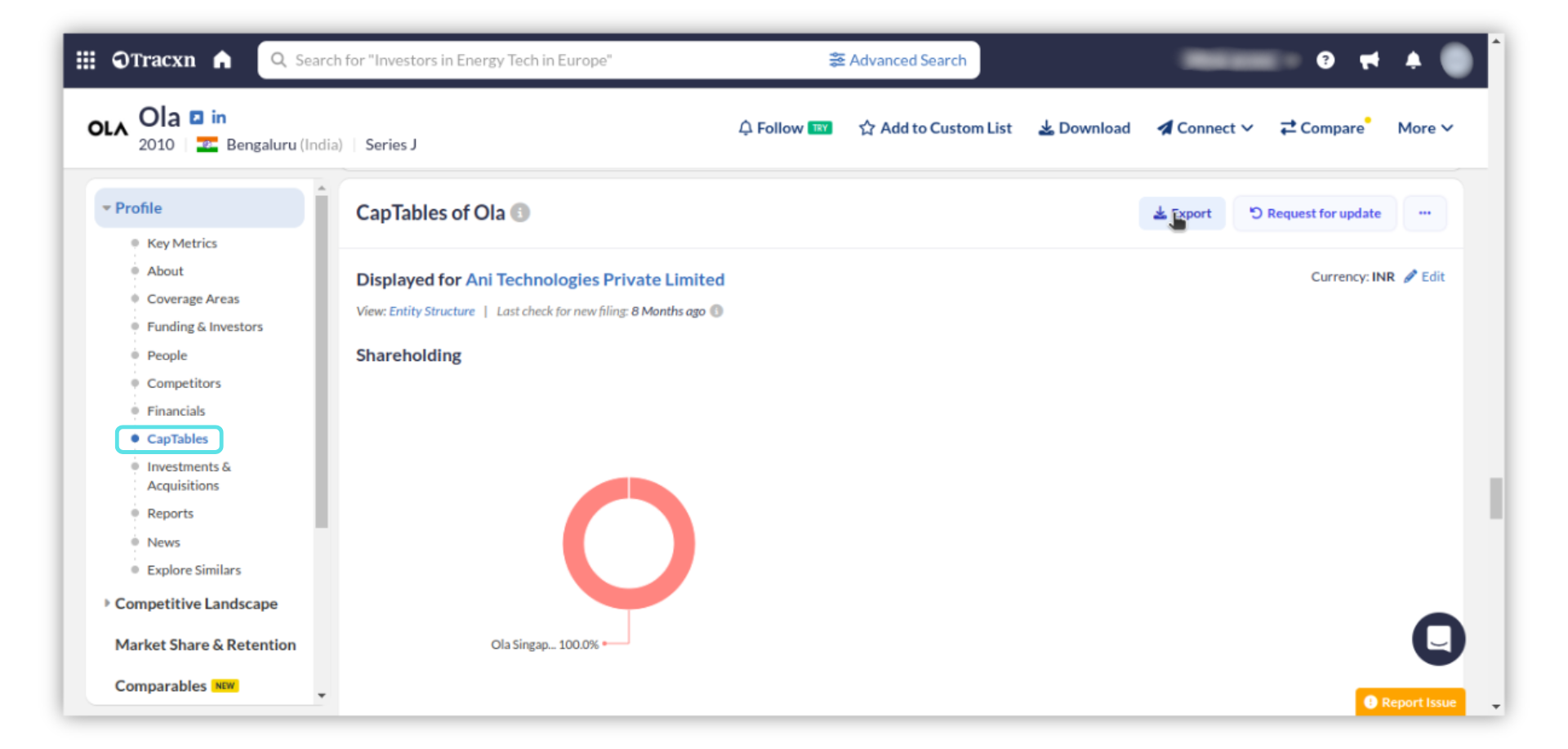
Task: Open the apps grid menu icon
Action: (x=86, y=60)
